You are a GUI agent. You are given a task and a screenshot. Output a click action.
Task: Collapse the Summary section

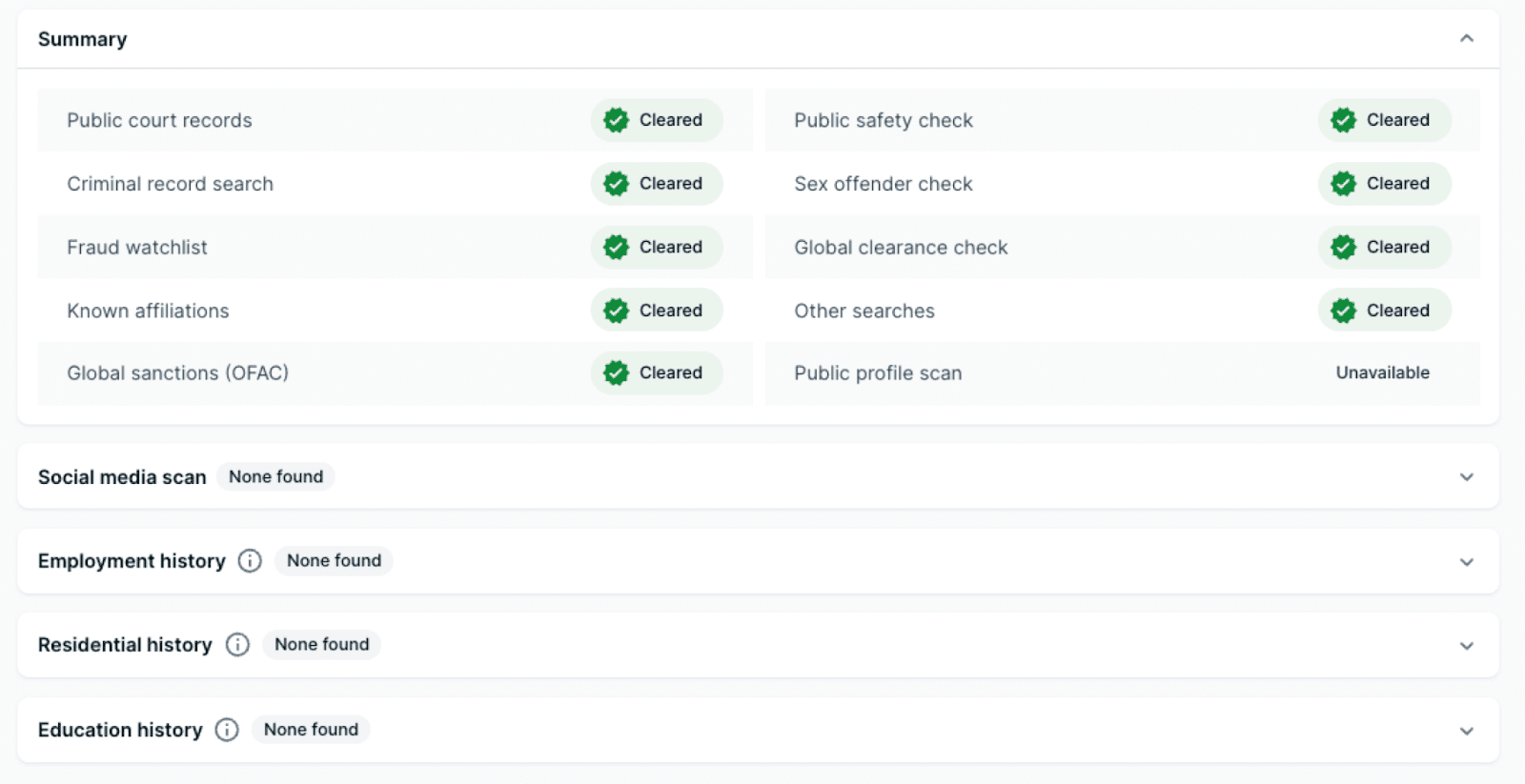[x=1466, y=39]
